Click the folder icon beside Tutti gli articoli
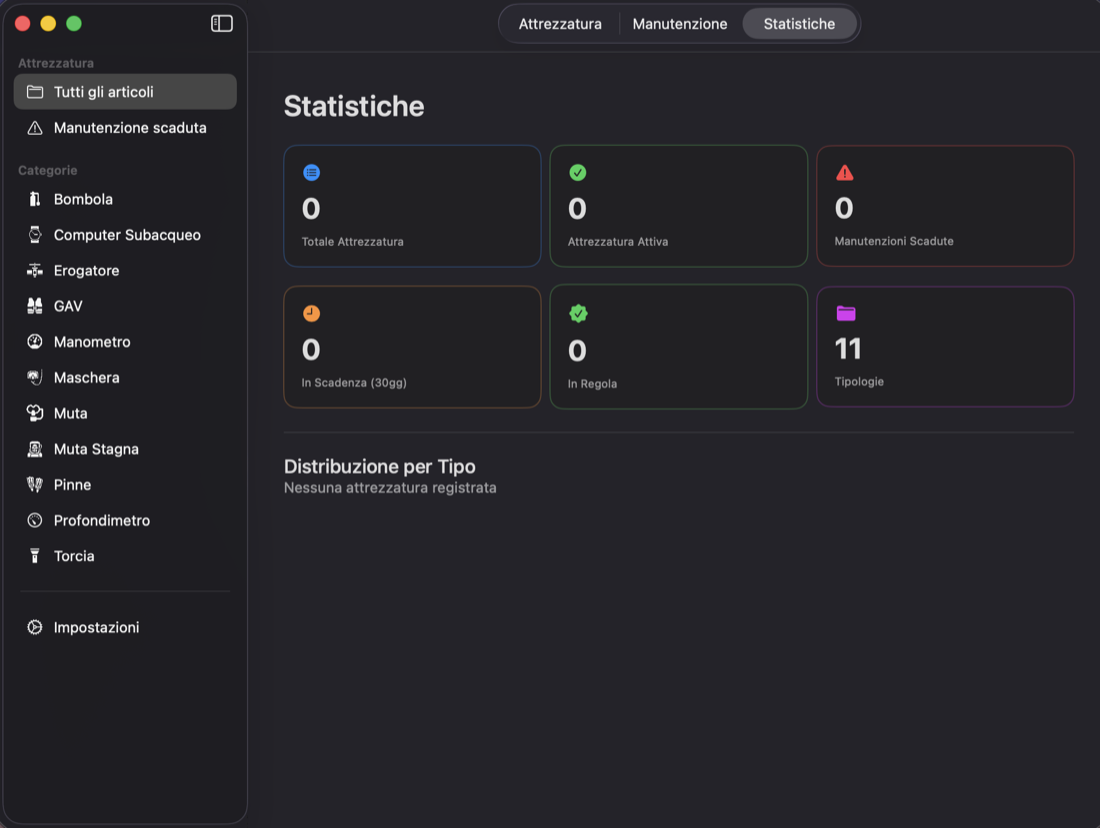 pyautogui.click(x=35, y=92)
